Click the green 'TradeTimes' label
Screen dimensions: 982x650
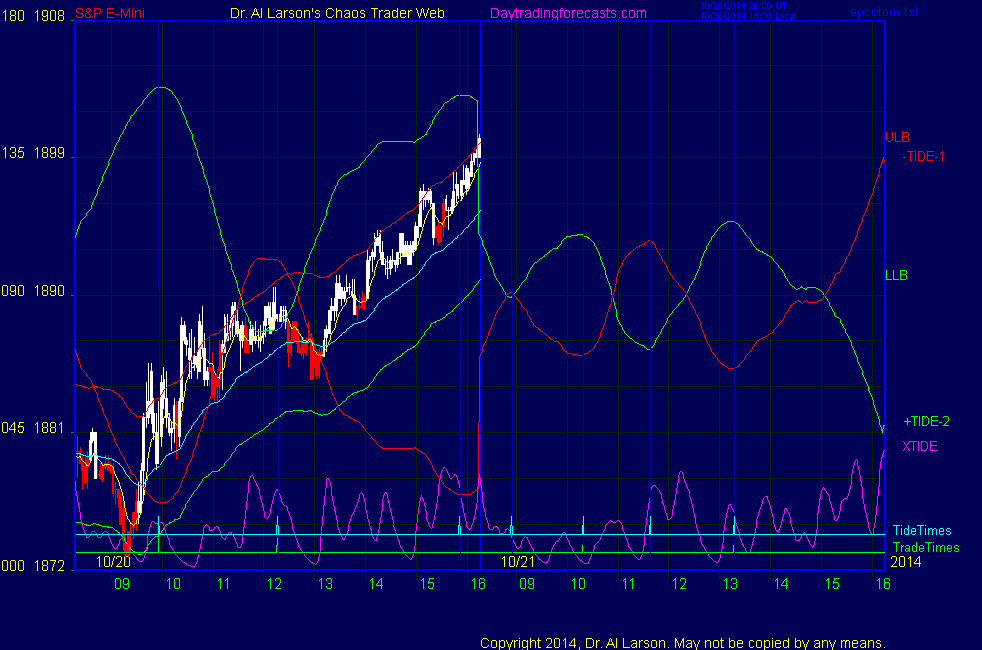coord(926,547)
